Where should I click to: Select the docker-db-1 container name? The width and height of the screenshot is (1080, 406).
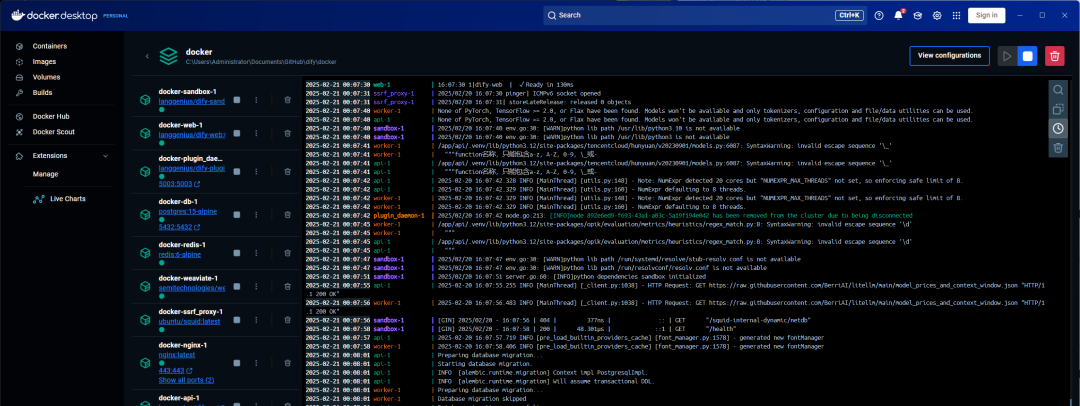(x=178, y=201)
